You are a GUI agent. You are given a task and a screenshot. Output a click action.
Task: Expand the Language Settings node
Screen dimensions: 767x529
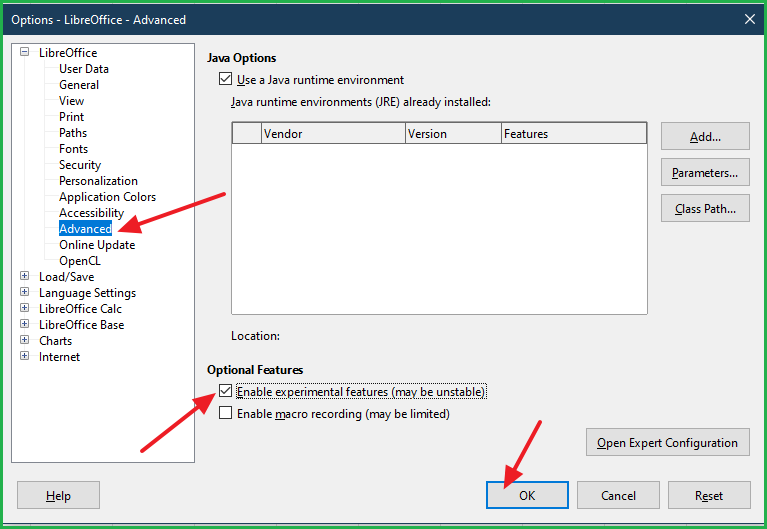[x=25, y=293]
